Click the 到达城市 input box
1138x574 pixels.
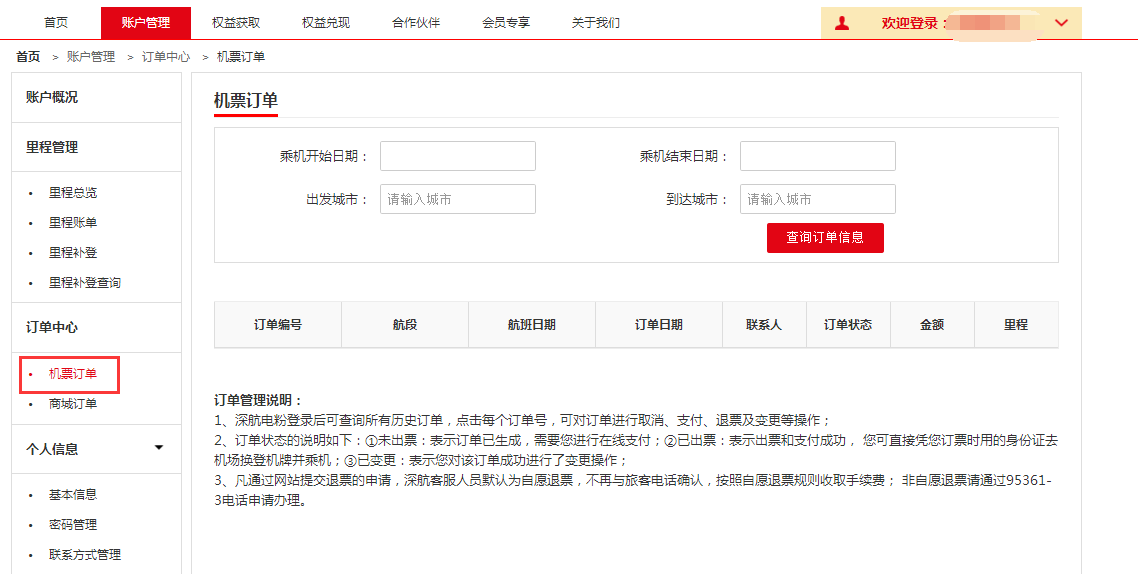coord(817,199)
